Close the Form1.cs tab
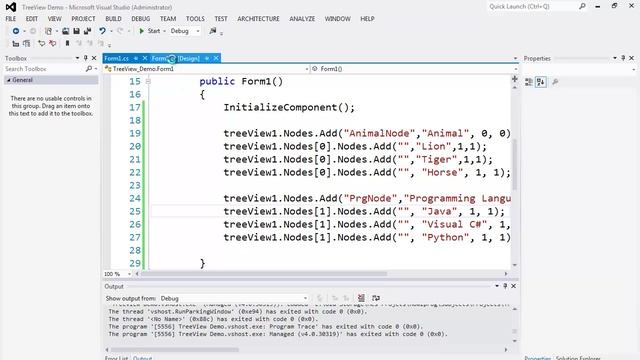The height and width of the screenshot is (360, 640). point(144,58)
